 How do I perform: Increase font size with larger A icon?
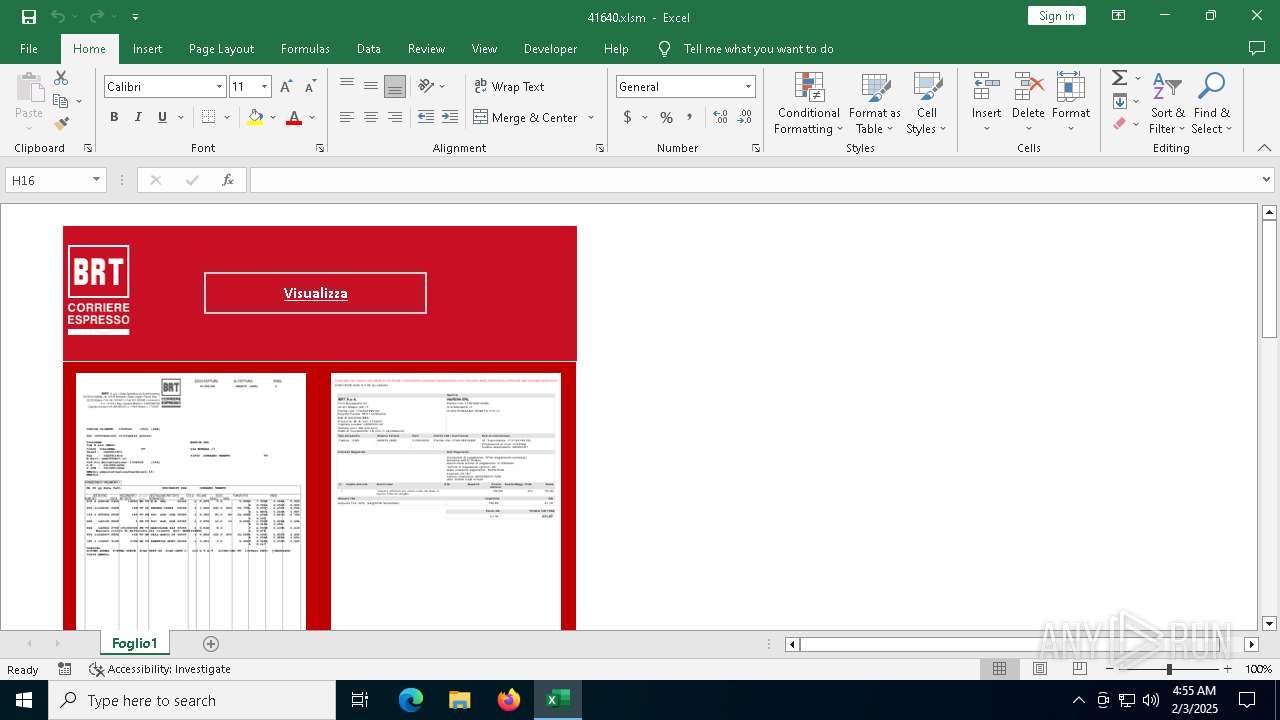point(288,87)
